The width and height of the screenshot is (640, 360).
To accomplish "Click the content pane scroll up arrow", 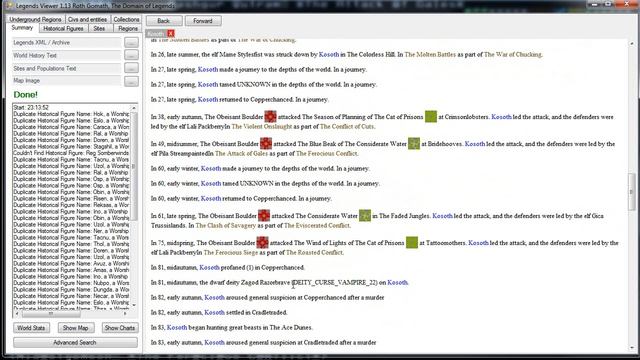I will point(632,43).
